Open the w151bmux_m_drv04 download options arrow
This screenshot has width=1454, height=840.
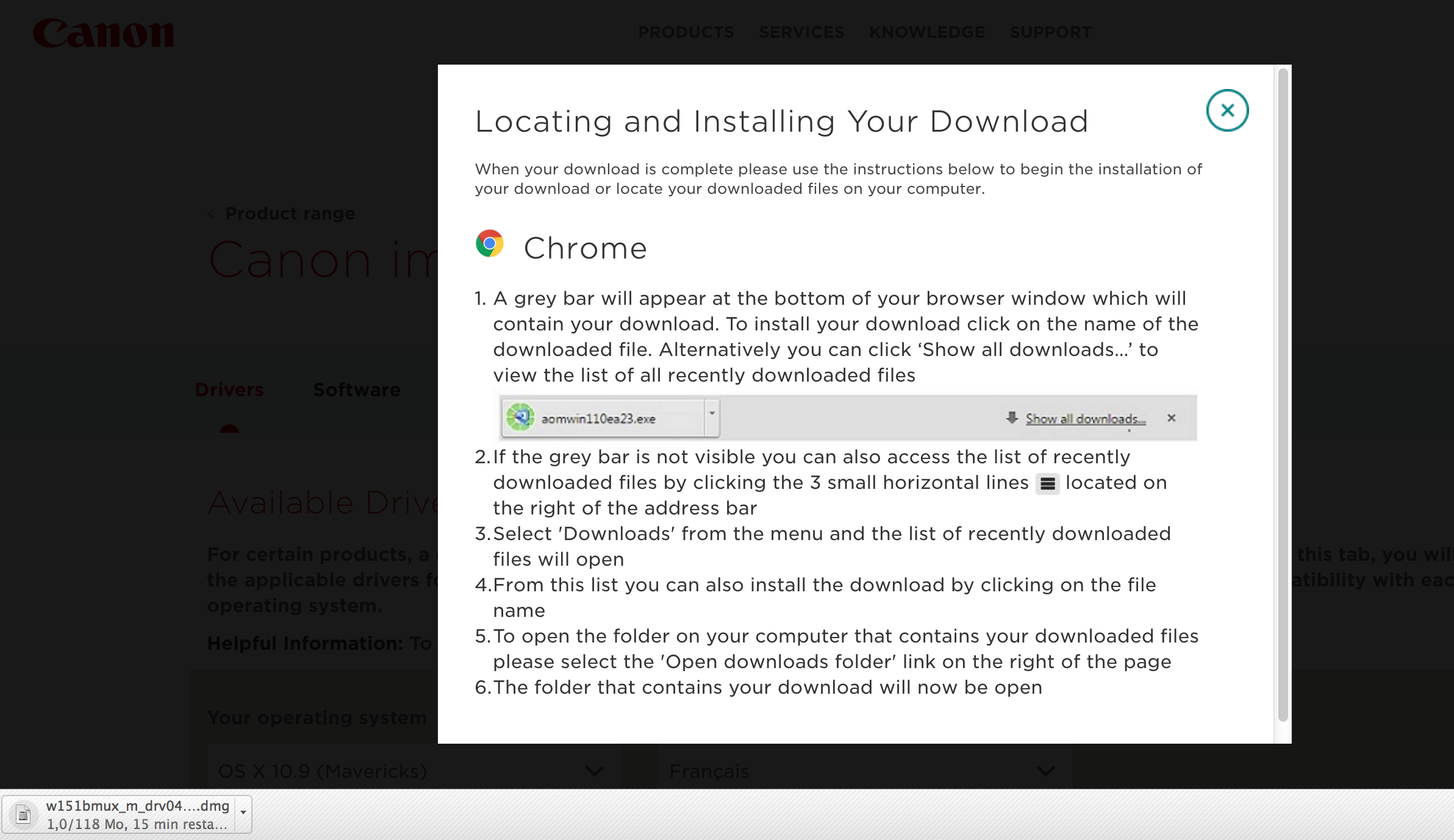(243, 813)
